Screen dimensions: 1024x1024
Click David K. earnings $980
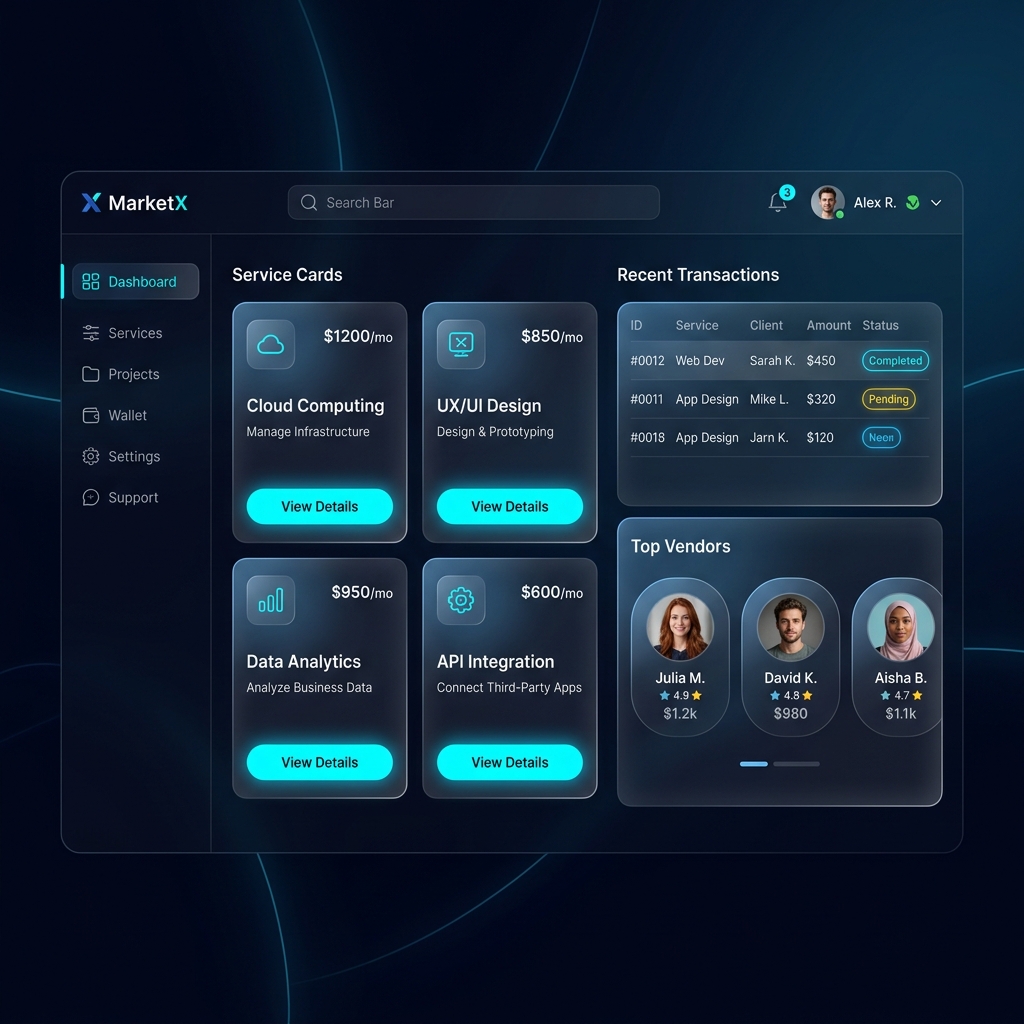(790, 714)
